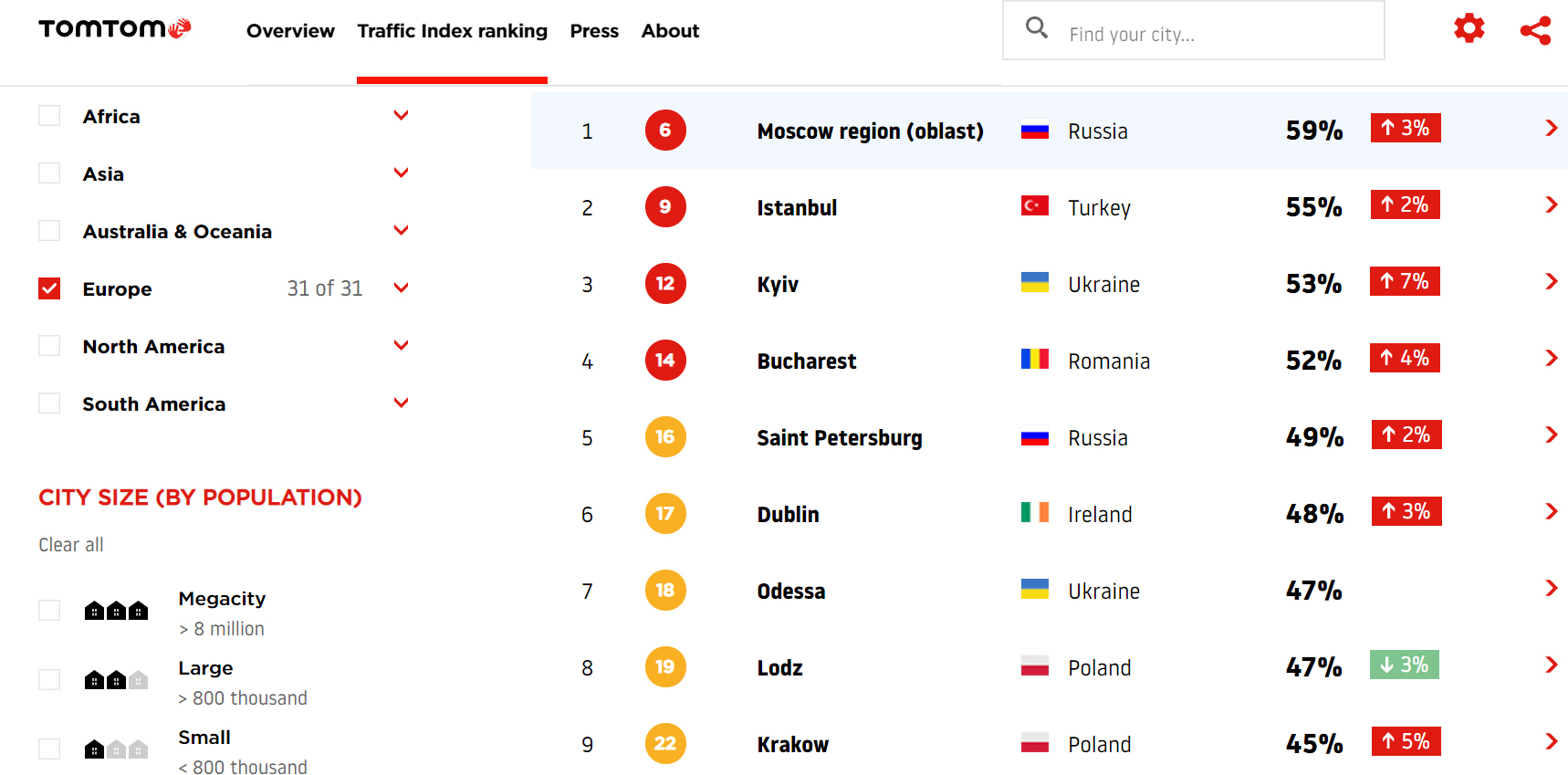This screenshot has width=1568, height=775.
Task: Click the search magnifier icon
Action: point(1036,27)
